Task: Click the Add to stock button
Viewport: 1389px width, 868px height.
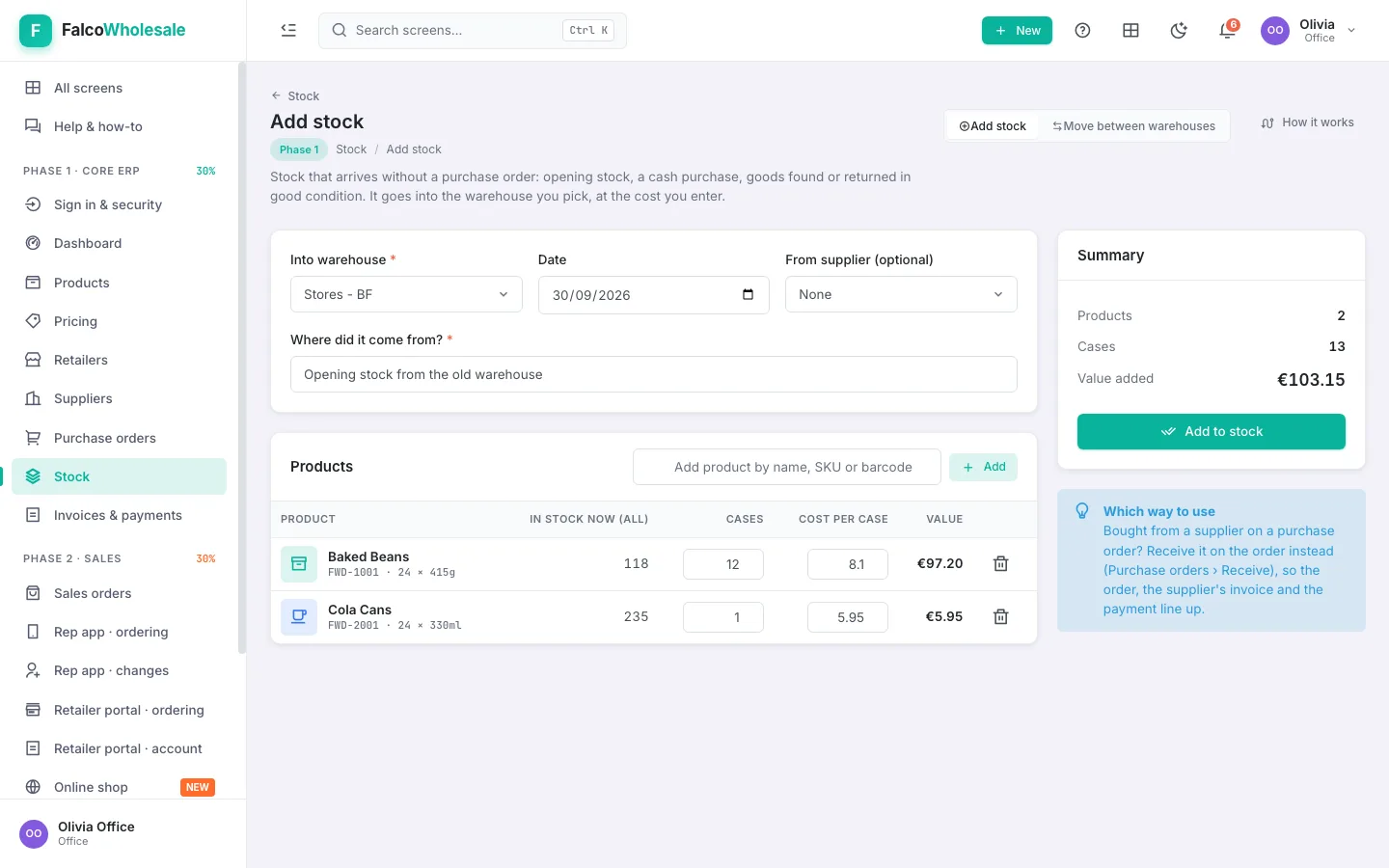Action: click(1211, 431)
